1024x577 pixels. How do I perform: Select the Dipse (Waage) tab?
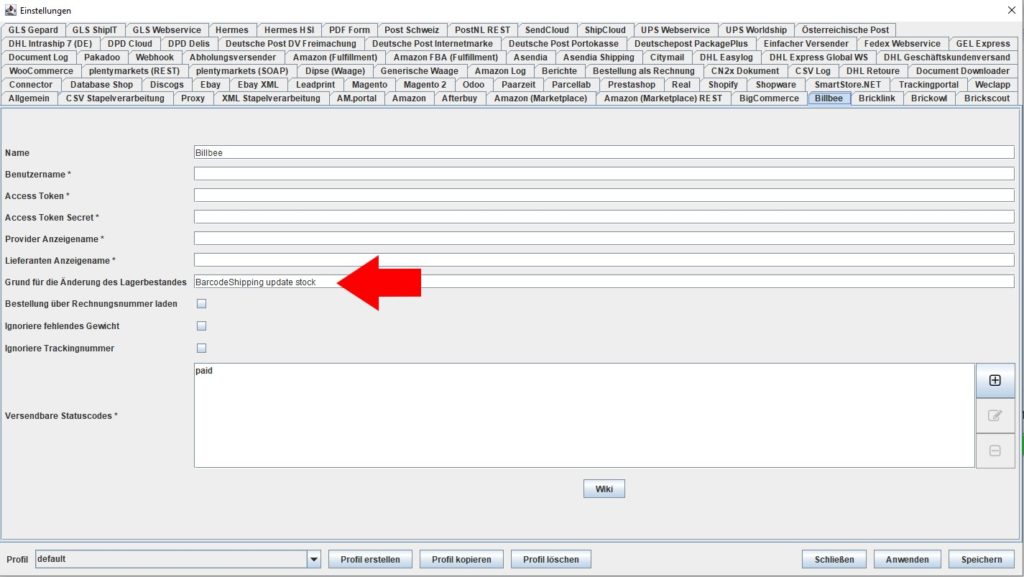pyautogui.click(x=335, y=71)
